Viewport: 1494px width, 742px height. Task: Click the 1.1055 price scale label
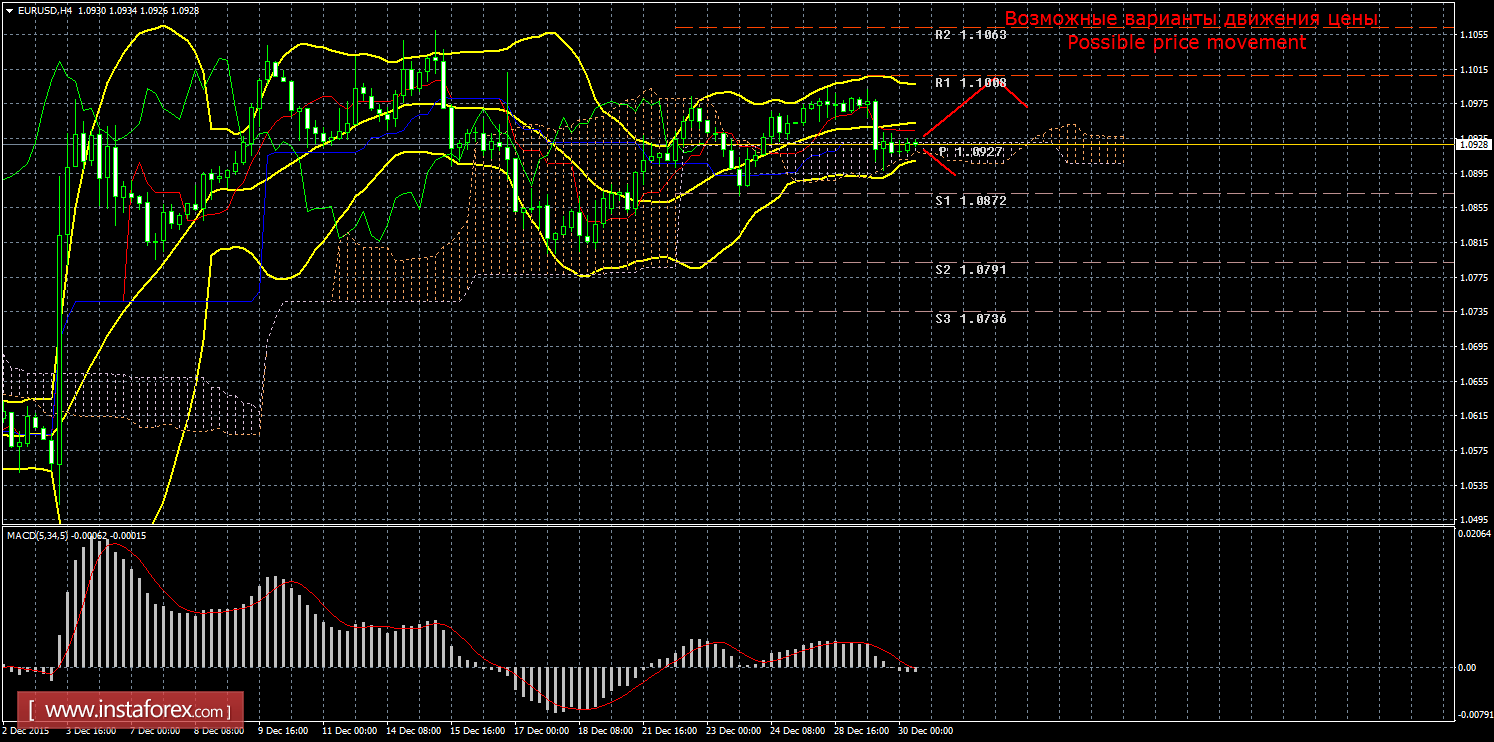point(1472,35)
